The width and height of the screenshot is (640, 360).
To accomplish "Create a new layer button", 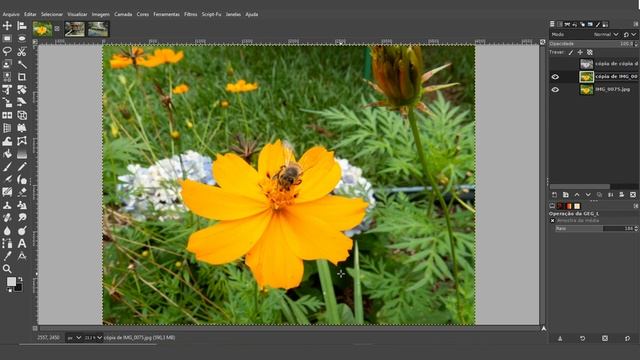I will (x=554, y=195).
